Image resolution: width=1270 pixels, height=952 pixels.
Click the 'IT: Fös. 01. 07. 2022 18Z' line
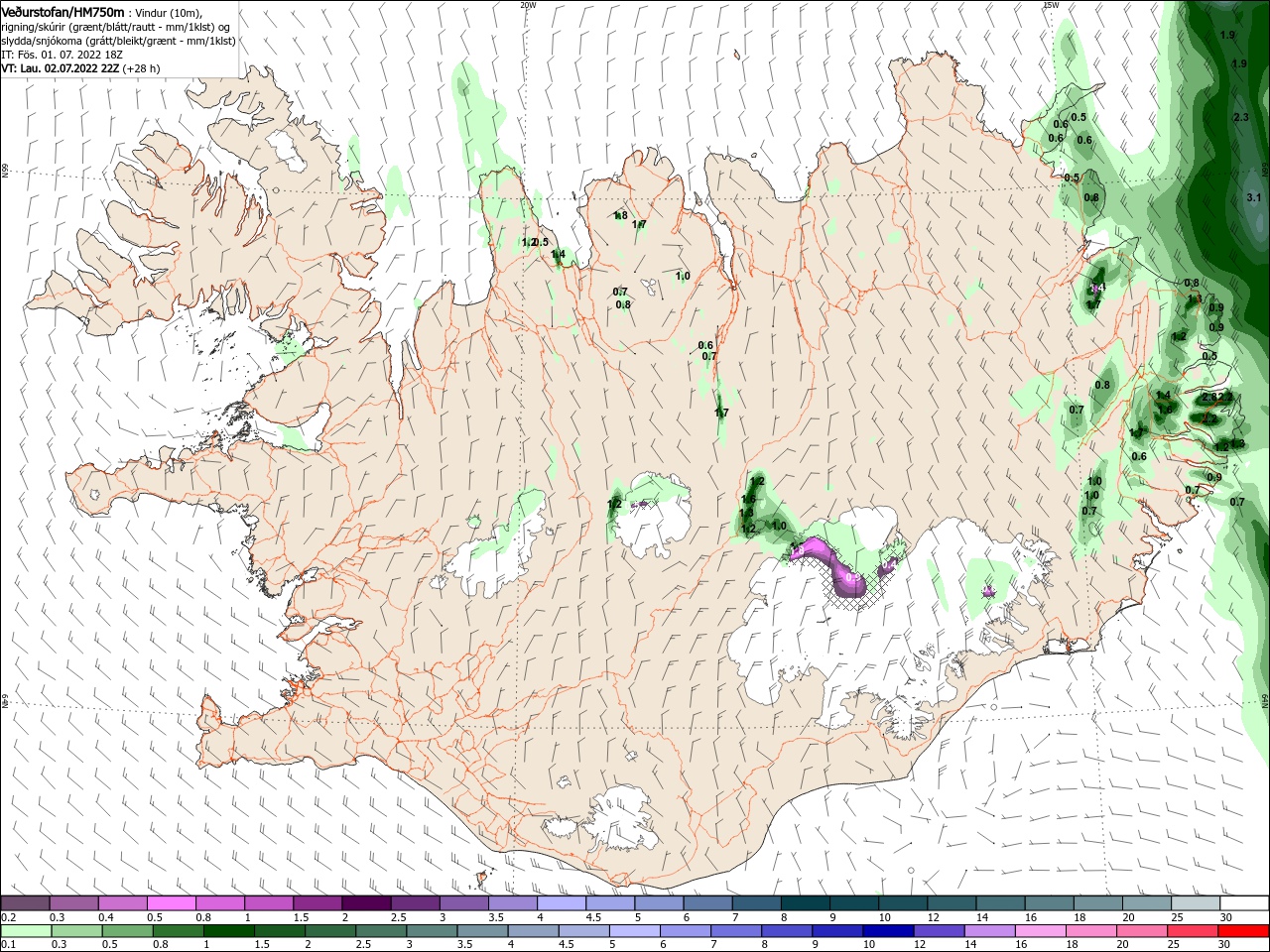(63, 55)
